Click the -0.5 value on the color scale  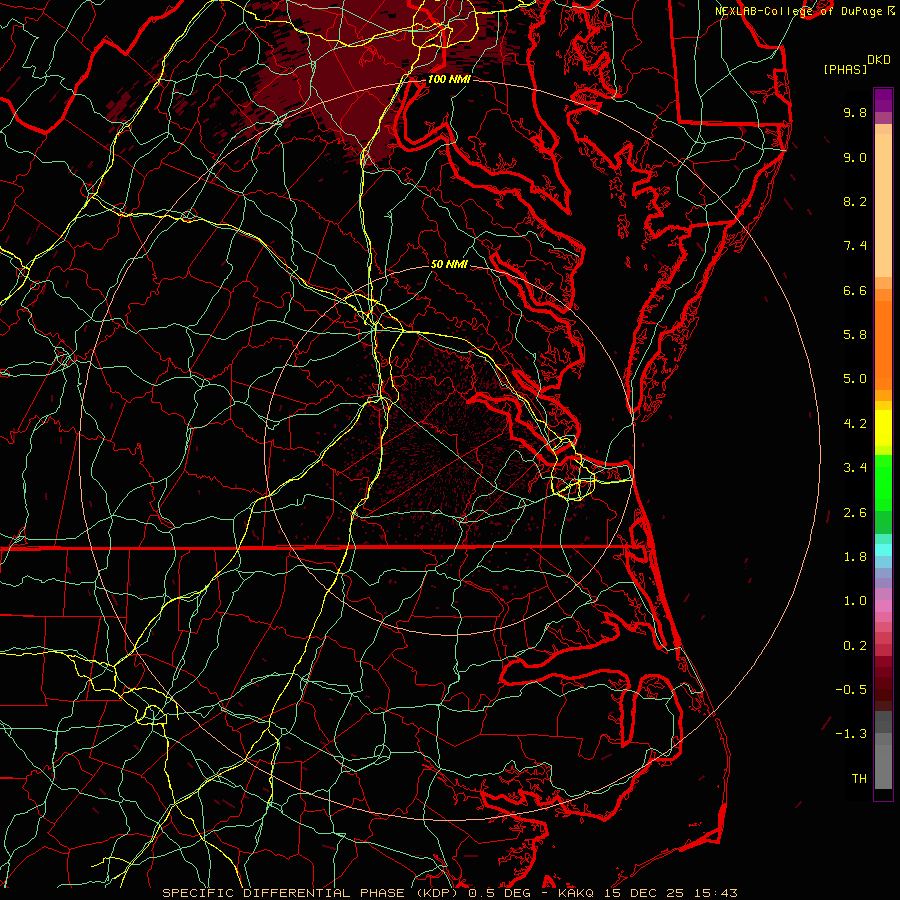(x=851, y=690)
